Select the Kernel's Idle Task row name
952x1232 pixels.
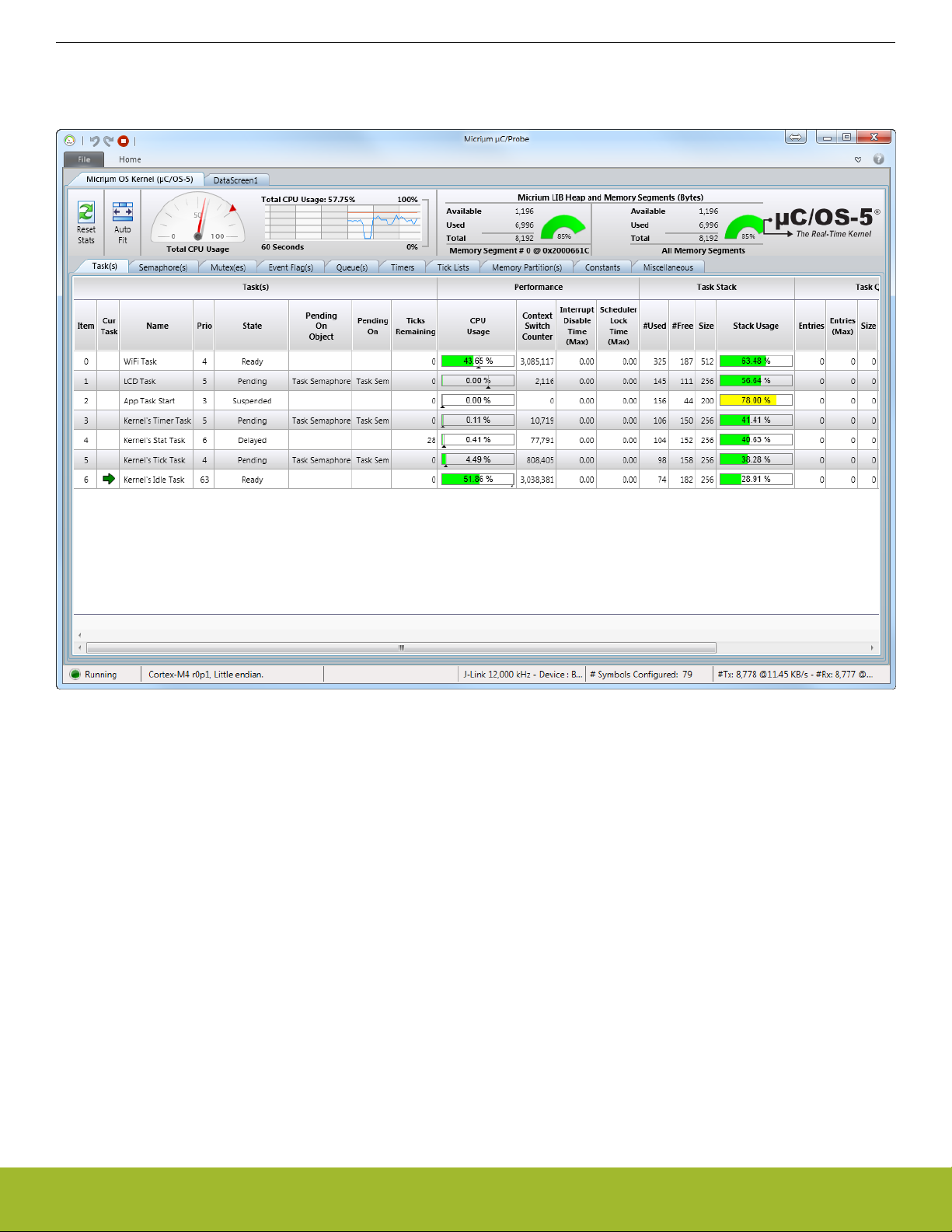tap(154, 480)
